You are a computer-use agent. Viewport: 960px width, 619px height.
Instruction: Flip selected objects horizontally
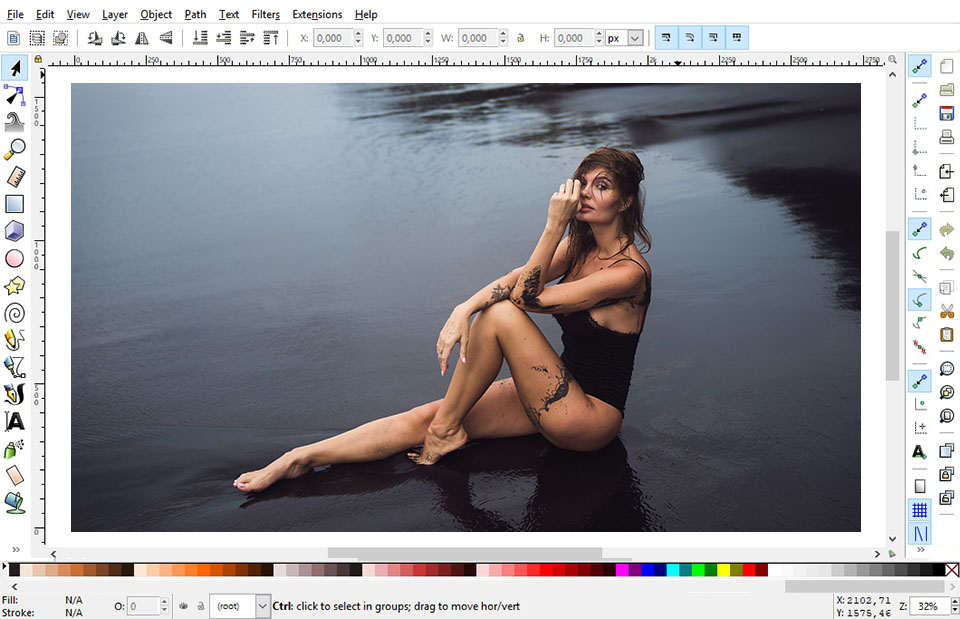click(142, 37)
